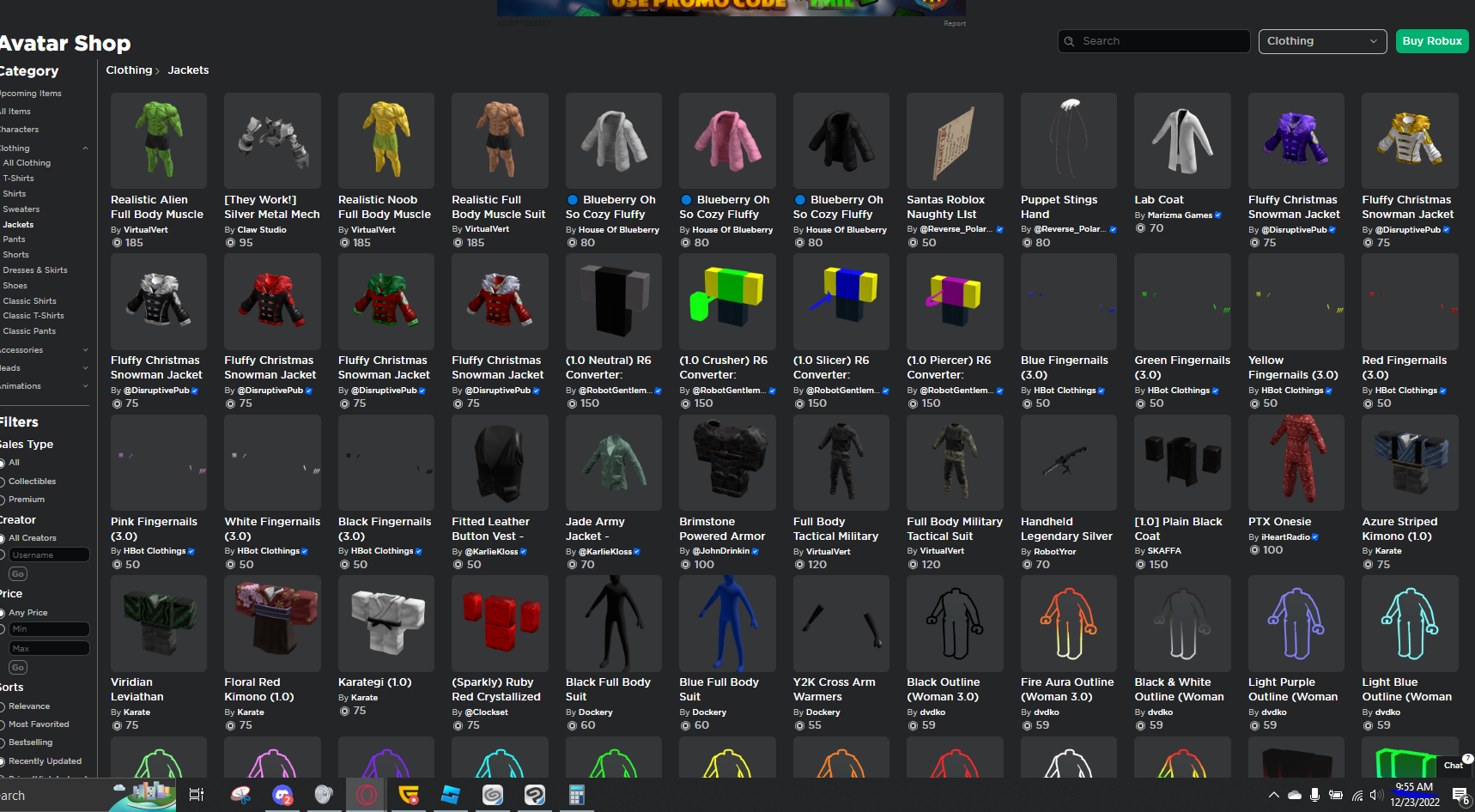Open the weather widget on the taskbar
The width and height of the screenshot is (1475, 812).
144,793
